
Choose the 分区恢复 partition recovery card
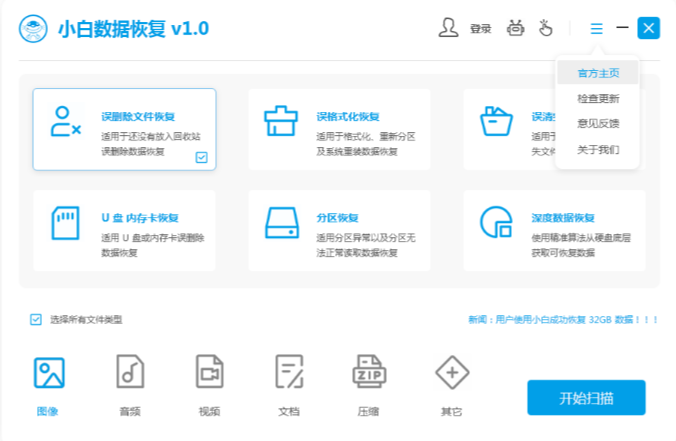point(340,230)
